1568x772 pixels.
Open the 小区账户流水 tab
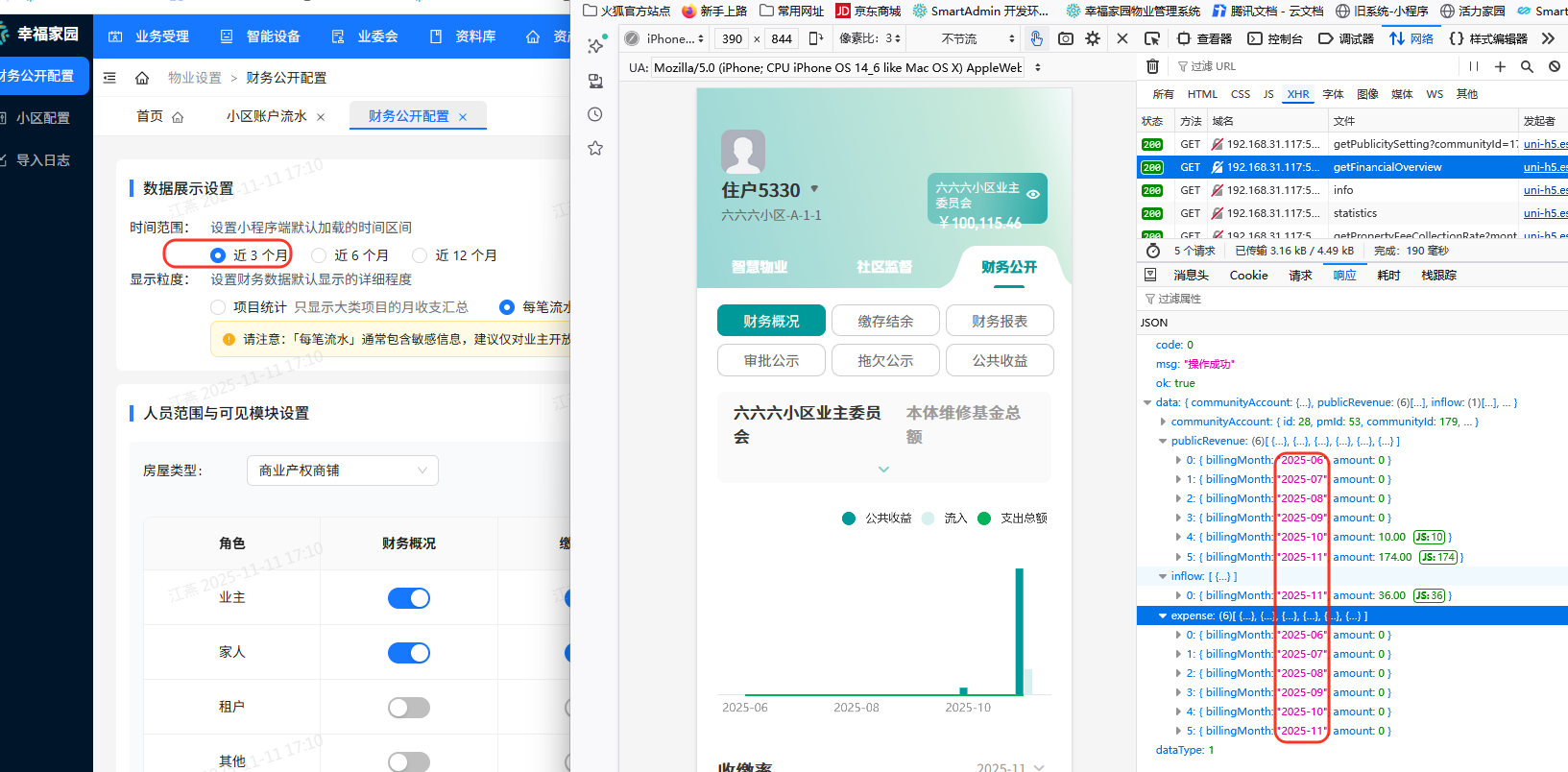click(x=266, y=116)
